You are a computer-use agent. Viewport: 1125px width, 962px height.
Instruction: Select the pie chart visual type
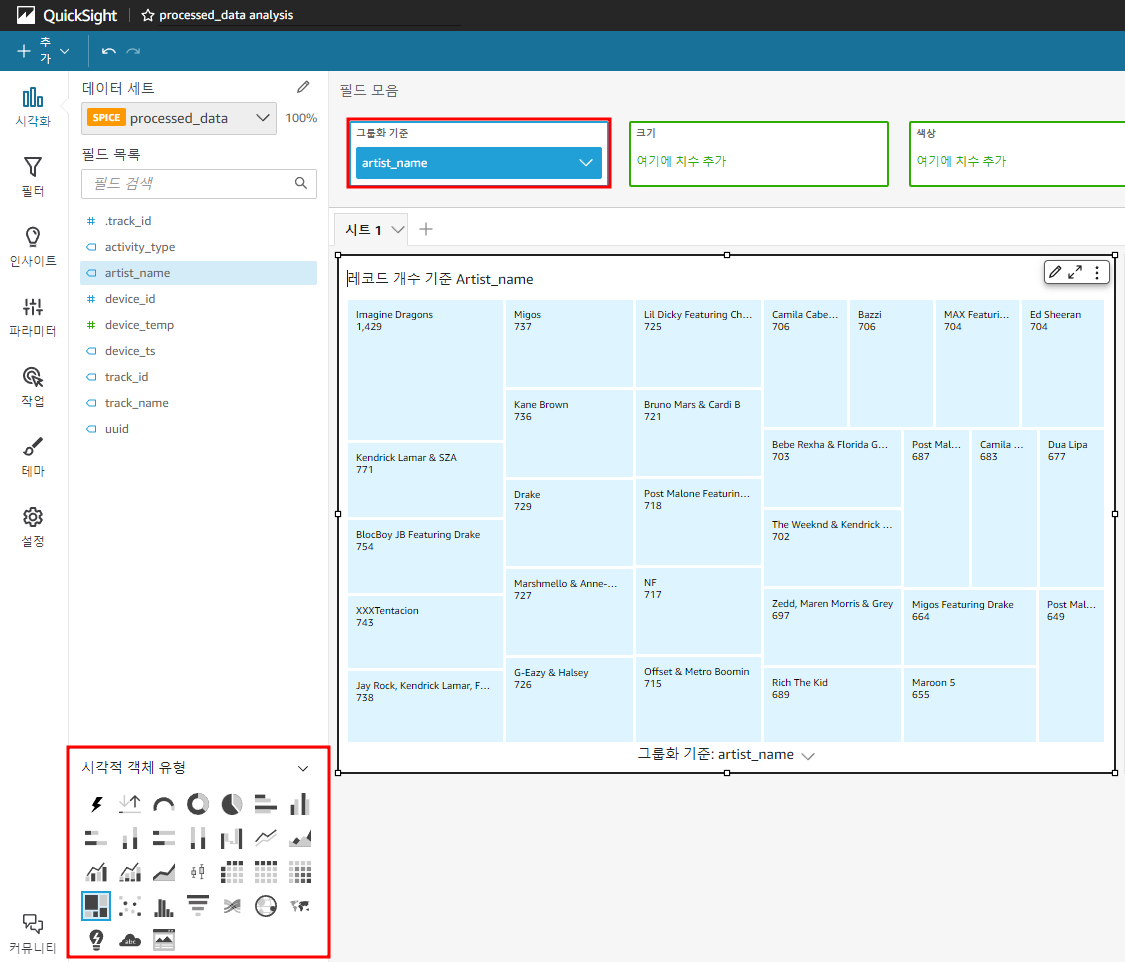[232, 804]
